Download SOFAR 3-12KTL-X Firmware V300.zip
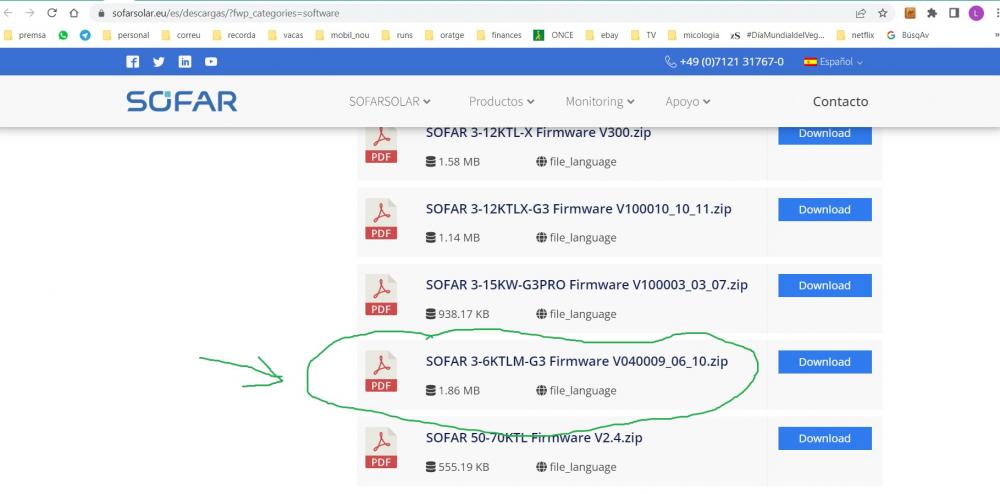The image size is (1000, 494). point(825,134)
